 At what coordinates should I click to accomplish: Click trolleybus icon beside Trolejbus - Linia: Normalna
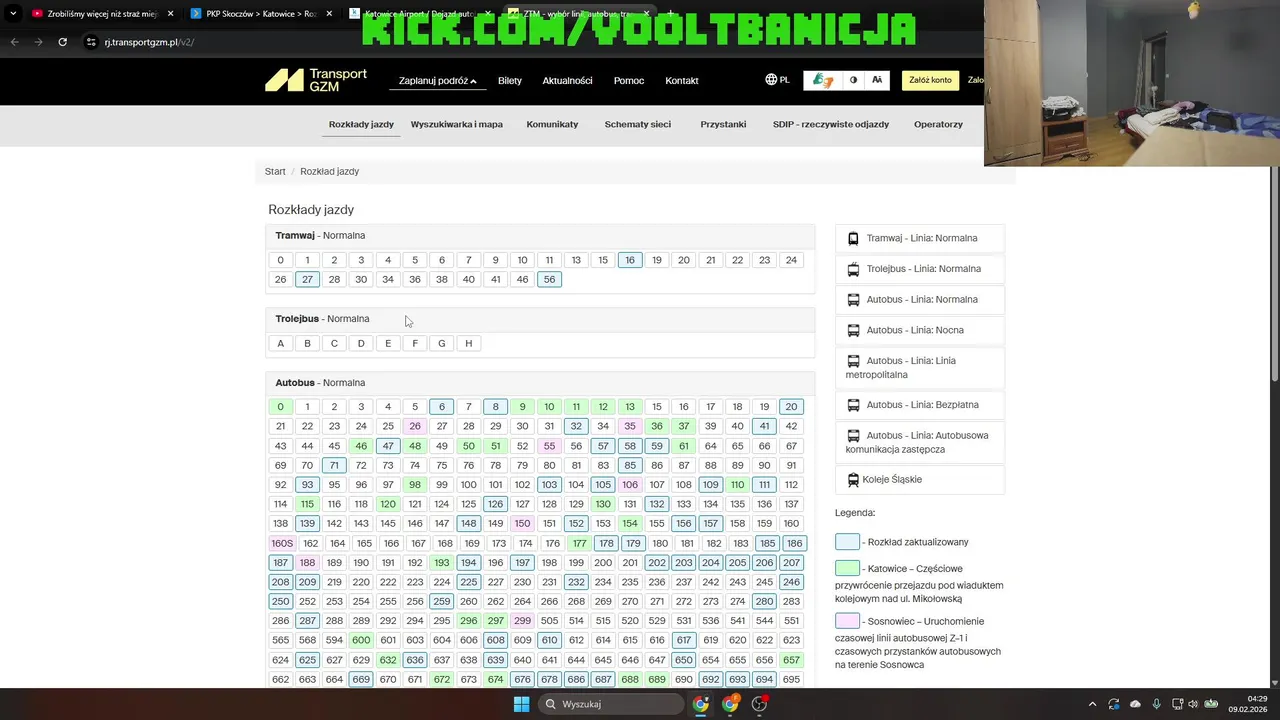[853, 269]
